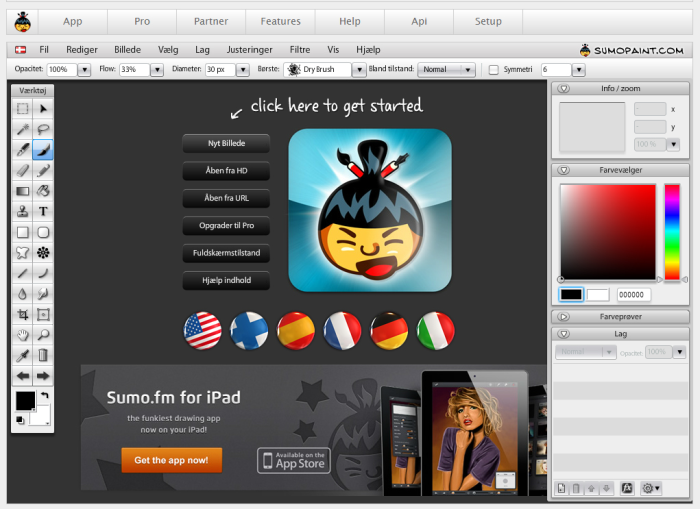Pick the Curve tool
The width and height of the screenshot is (700, 509).
tap(43, 273)
